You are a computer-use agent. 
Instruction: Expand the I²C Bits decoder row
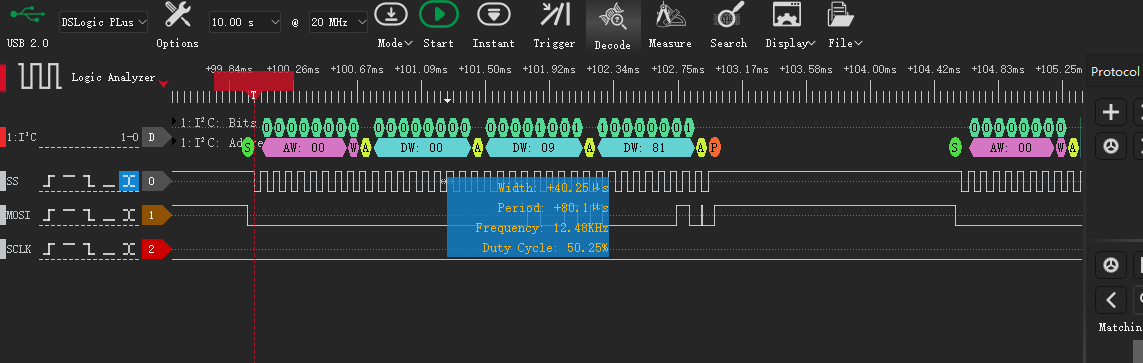(174, 122)
